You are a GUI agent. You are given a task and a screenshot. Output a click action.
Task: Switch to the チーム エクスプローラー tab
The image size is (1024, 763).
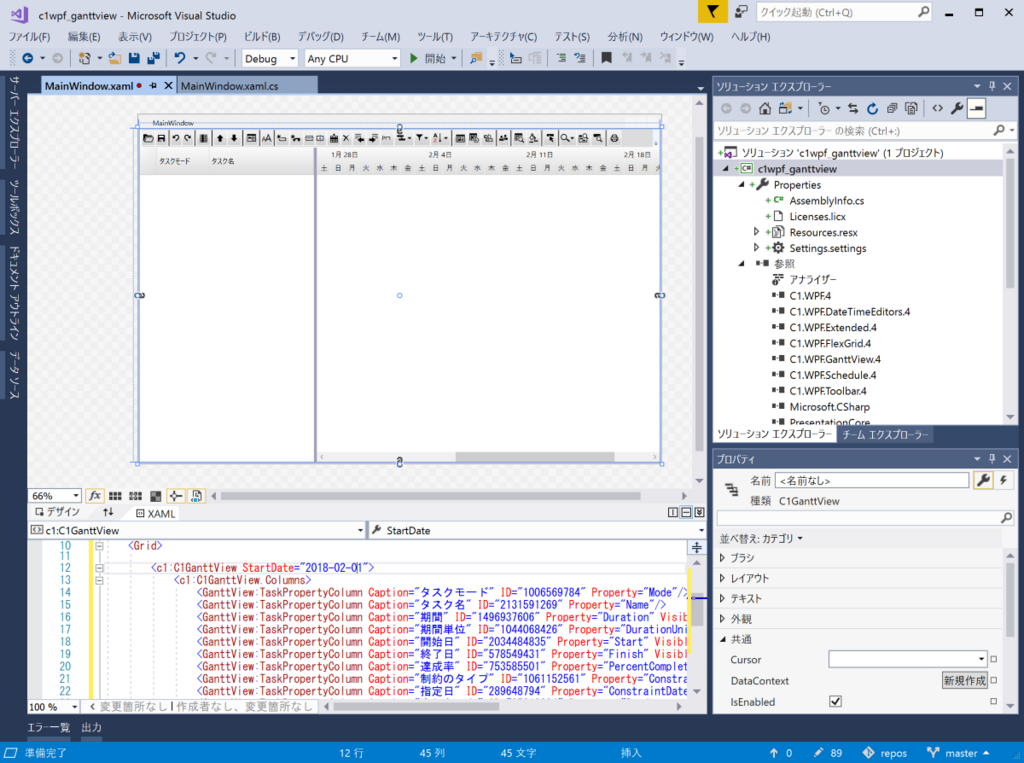pyautogui.click(x=885, y=434)
